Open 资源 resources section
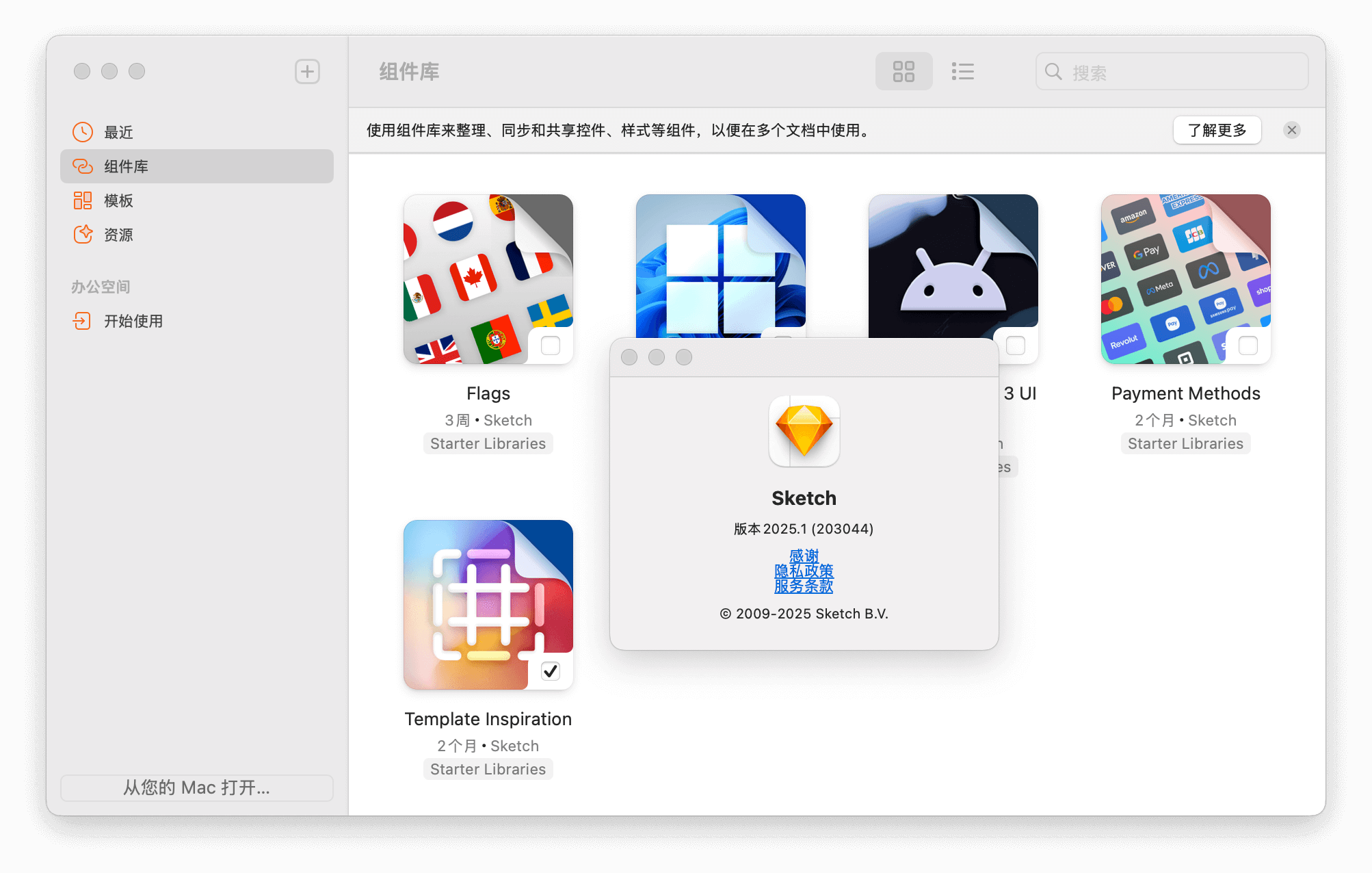Screen dimensions: 1372x873 tap(119, 235)
